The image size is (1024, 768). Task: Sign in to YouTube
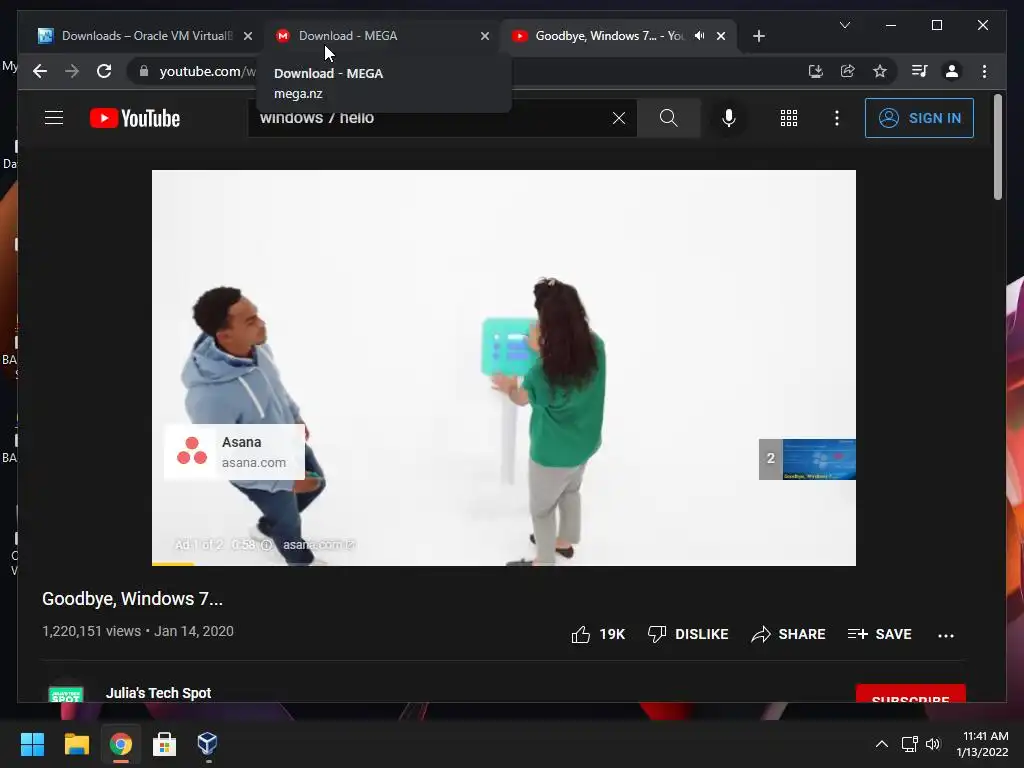[x=920, y=118]
